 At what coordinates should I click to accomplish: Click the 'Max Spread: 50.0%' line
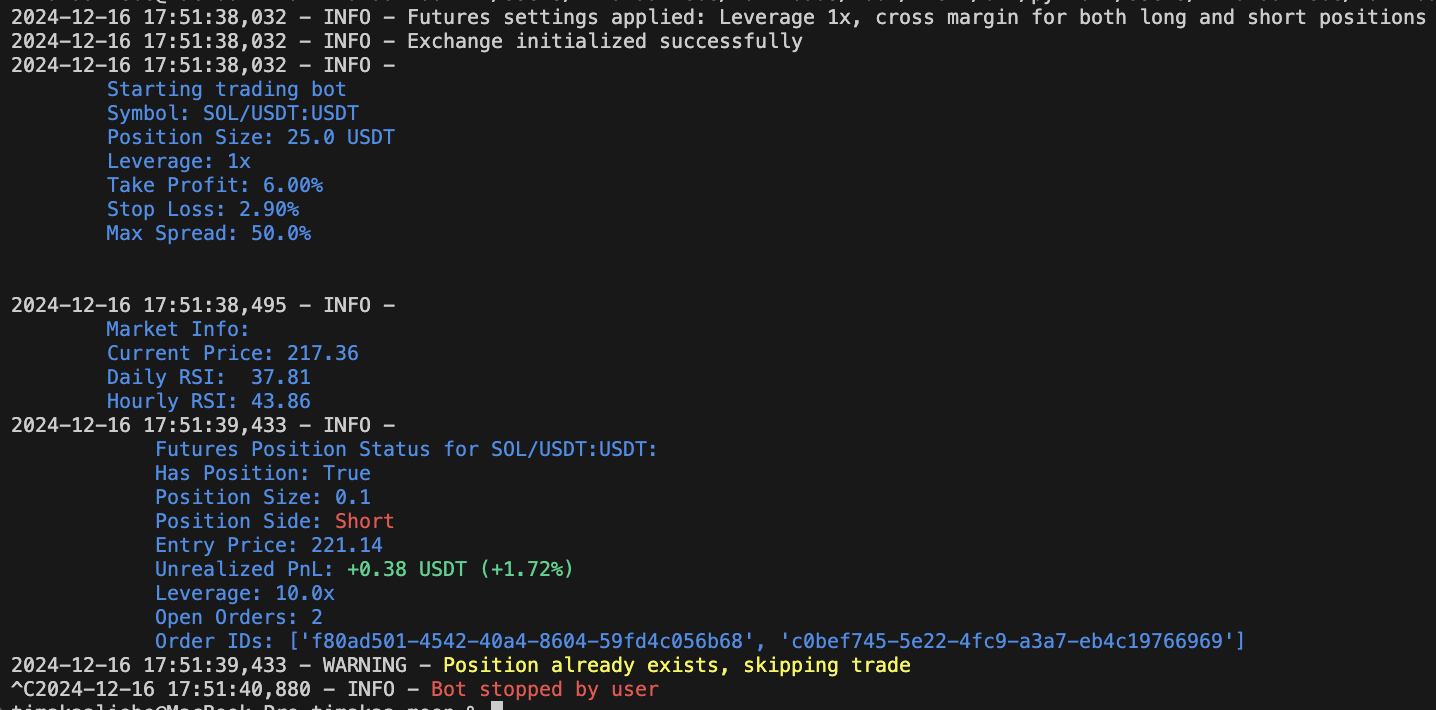208,233
